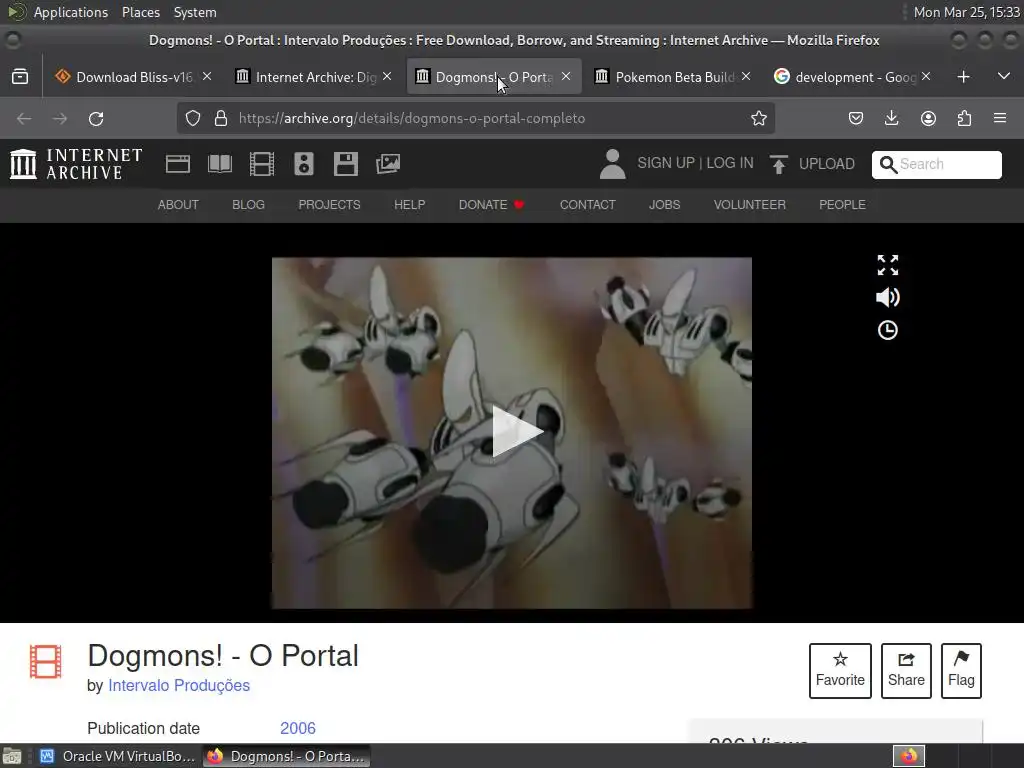The height and width of the screenshot is (768, 1024).
Task: Open JOBS navigation link
Action: click(664, 205)
